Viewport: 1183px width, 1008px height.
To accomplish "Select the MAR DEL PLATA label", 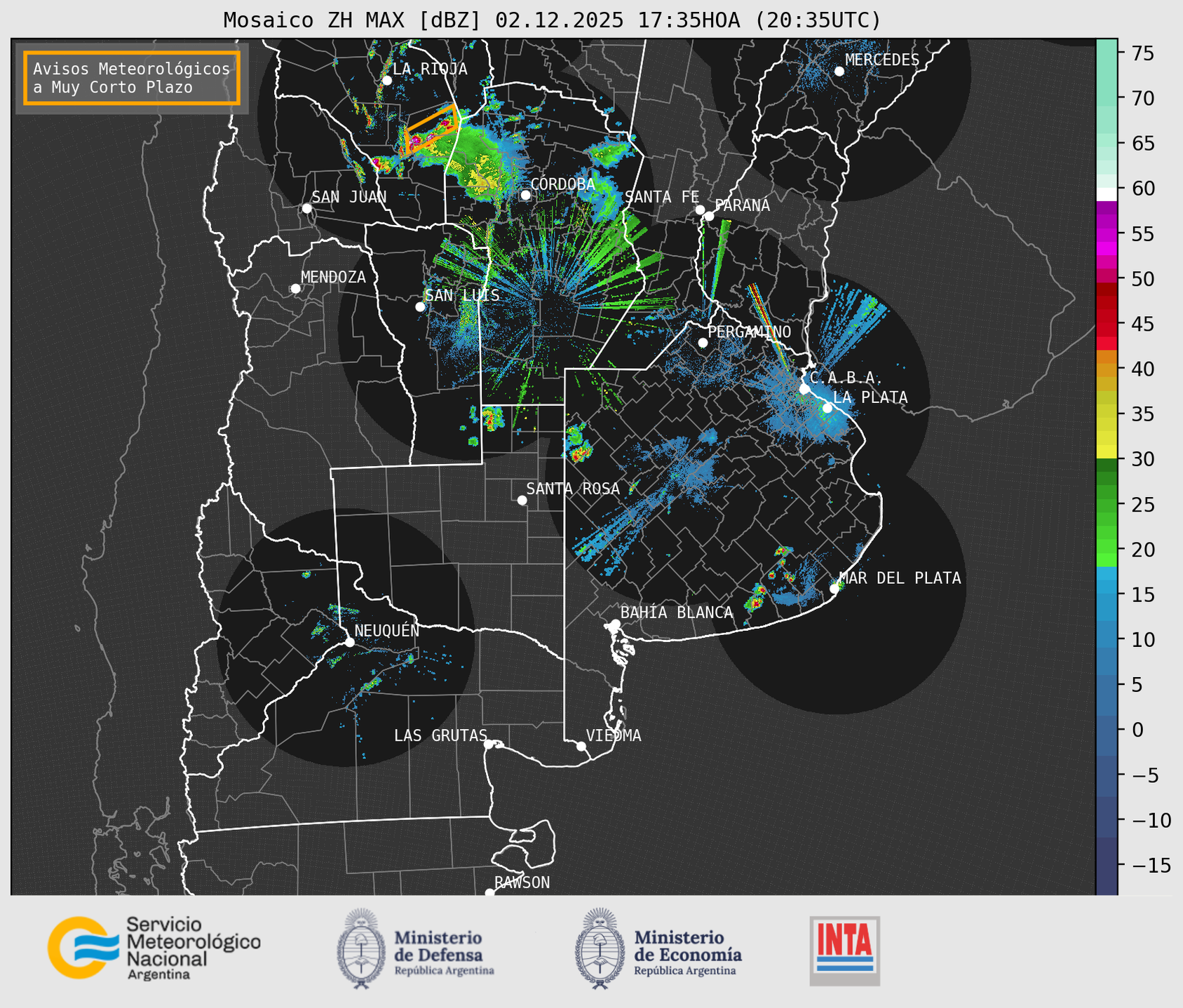I will click(x=900, y=578).
